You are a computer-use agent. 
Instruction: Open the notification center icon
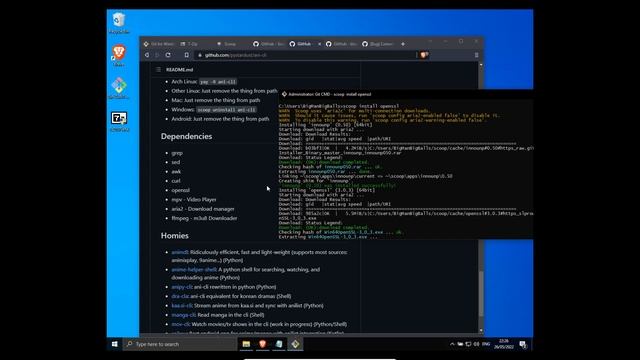click(x=523, y=344)
